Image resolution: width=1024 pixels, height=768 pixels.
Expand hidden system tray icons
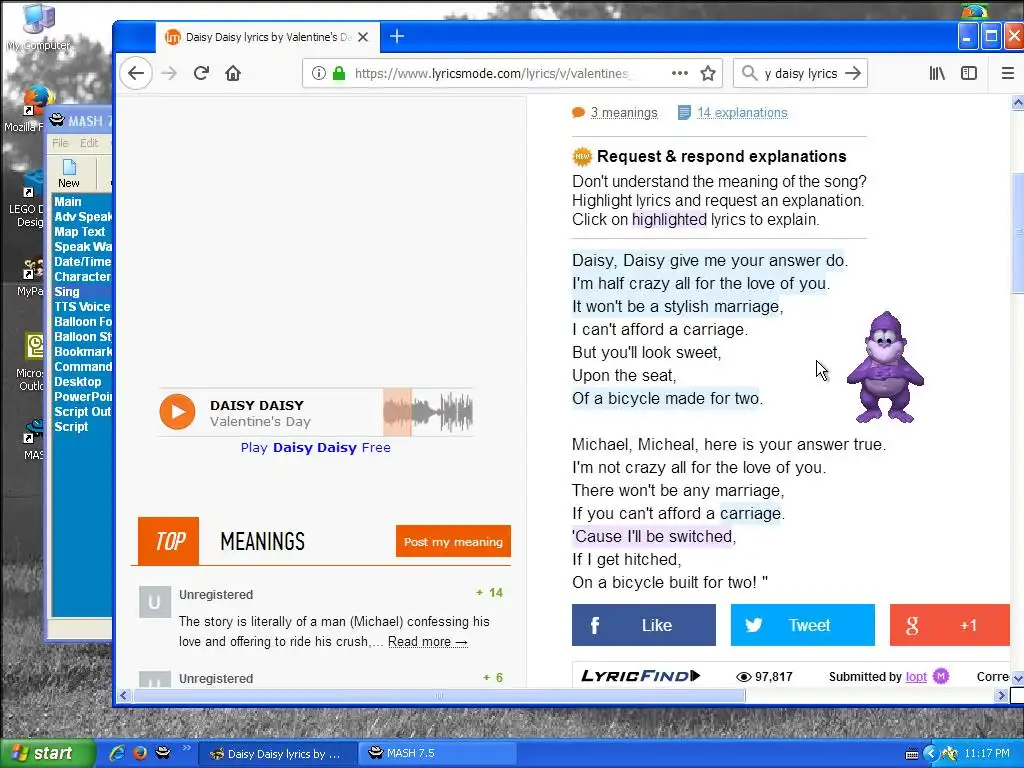click(x=931, y=754)
